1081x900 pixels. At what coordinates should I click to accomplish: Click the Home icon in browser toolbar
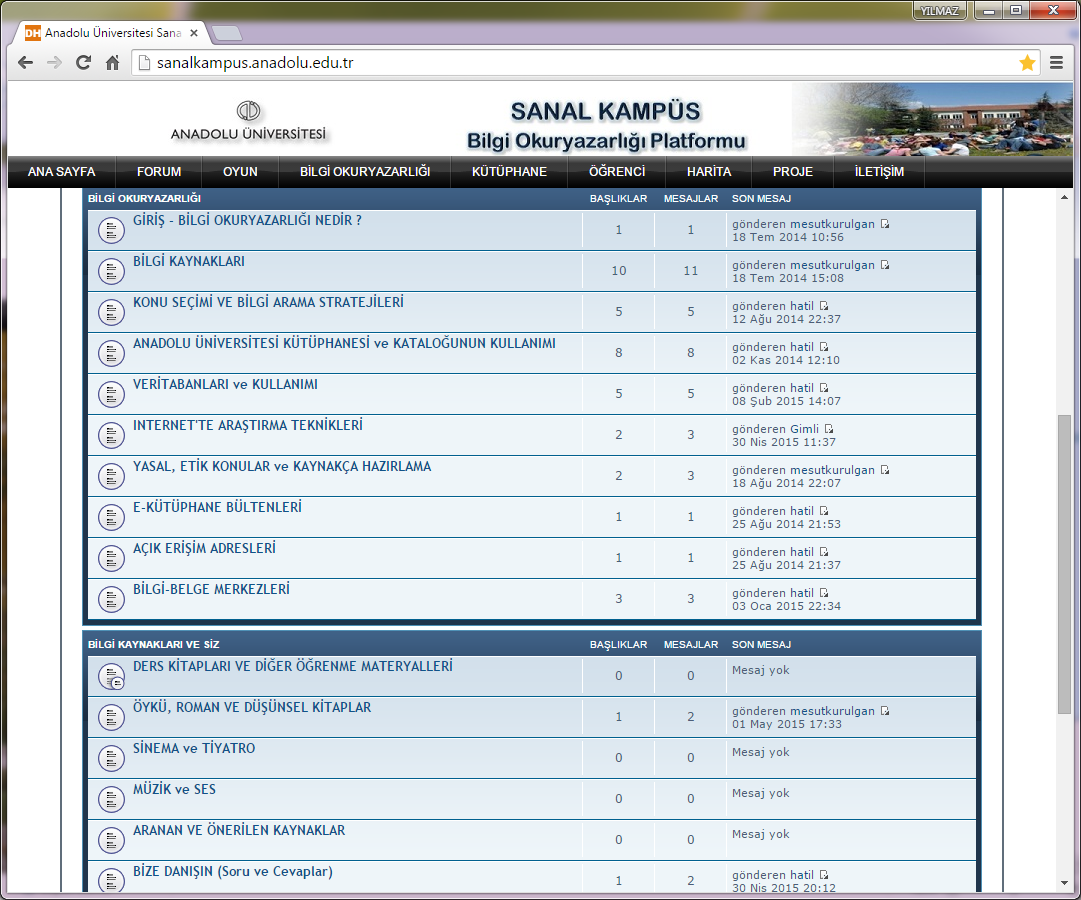point(113,63)
